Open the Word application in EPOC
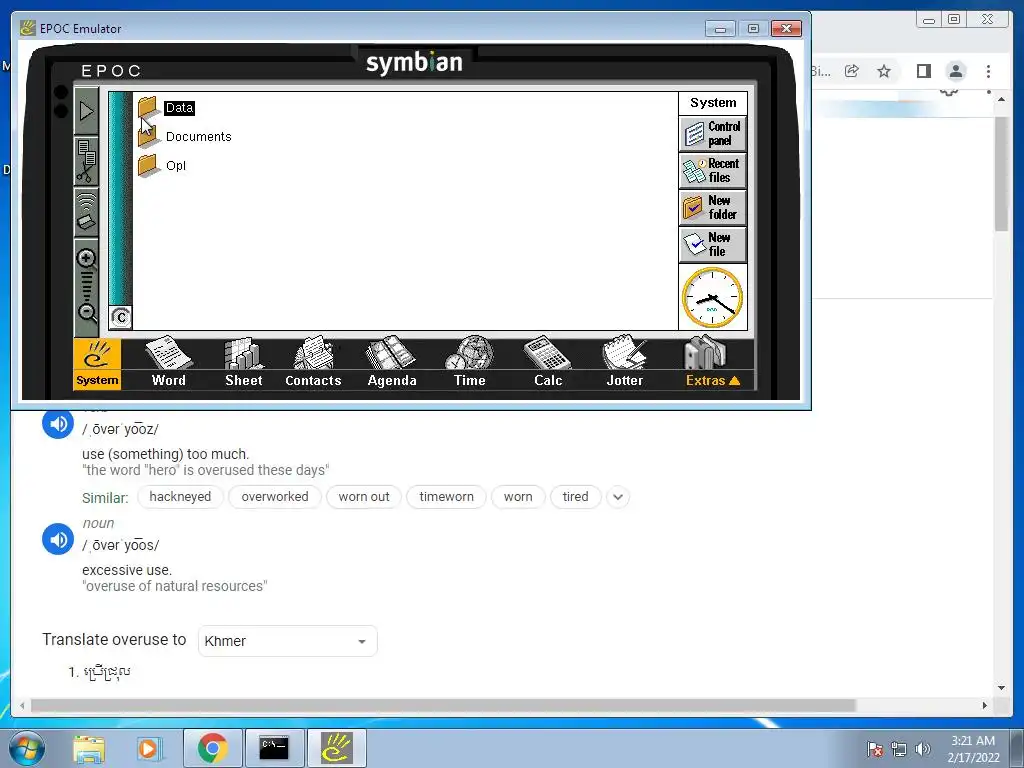The width and height of the screenshot is (1024, 768). pos(168,362)
